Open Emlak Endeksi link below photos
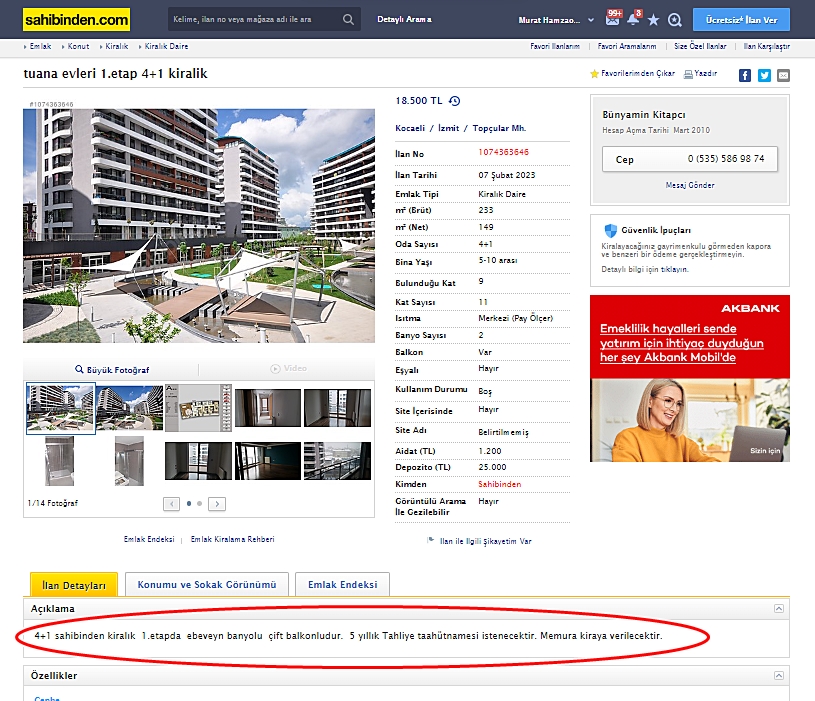 click(x=149, y=539)
